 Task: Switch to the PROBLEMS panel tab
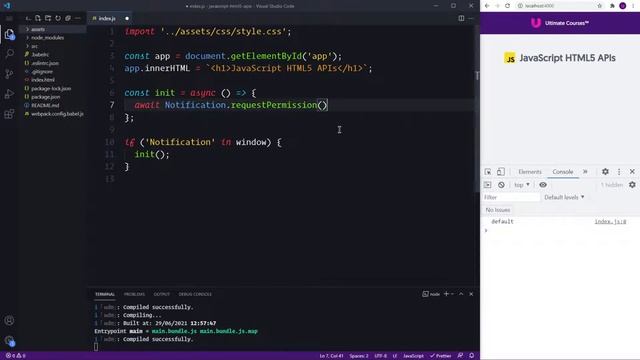tap(134, 294)
